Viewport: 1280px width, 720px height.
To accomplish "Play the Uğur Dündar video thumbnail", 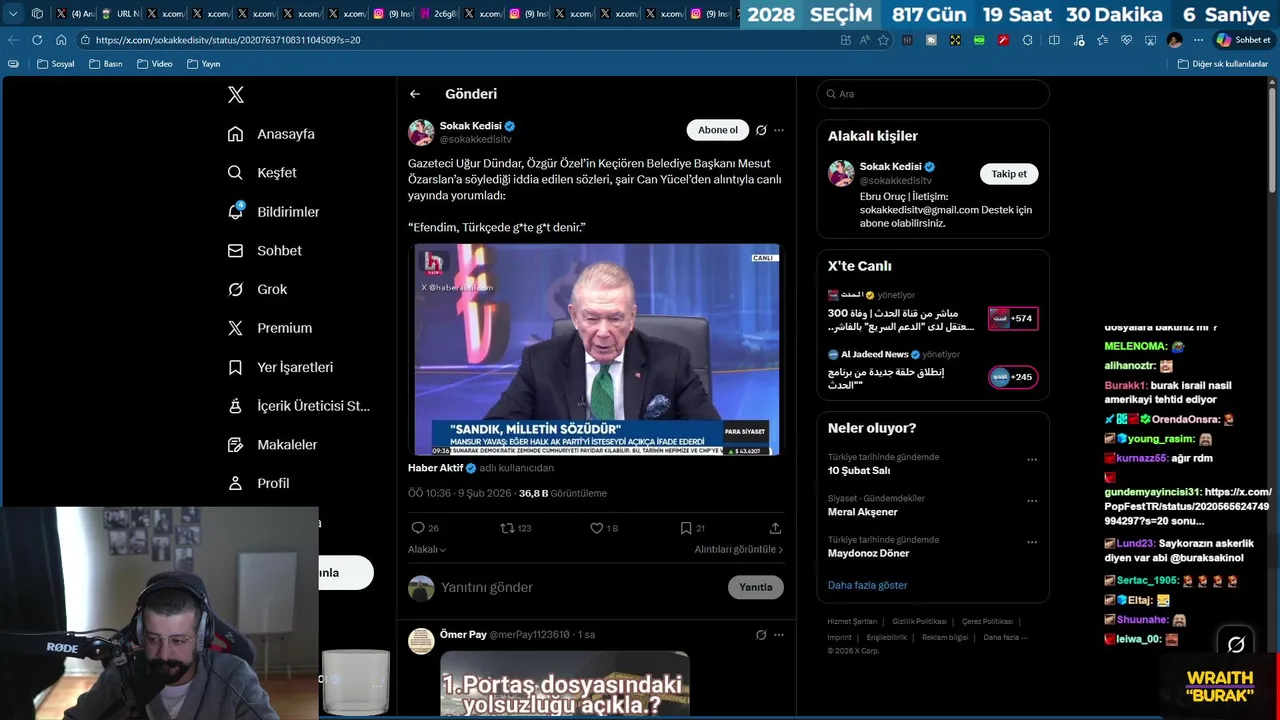I will pyautogui.click(x=596, y=349).
